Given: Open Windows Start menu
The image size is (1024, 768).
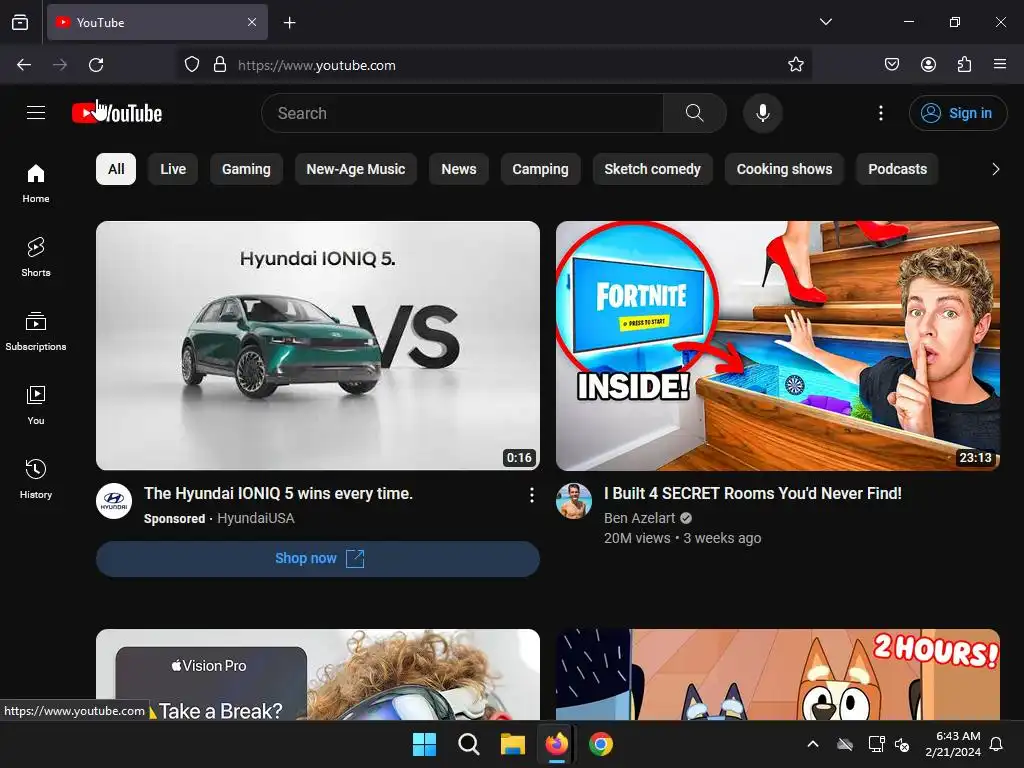Looking at the screenshot, I should click(x=424, y=744).
